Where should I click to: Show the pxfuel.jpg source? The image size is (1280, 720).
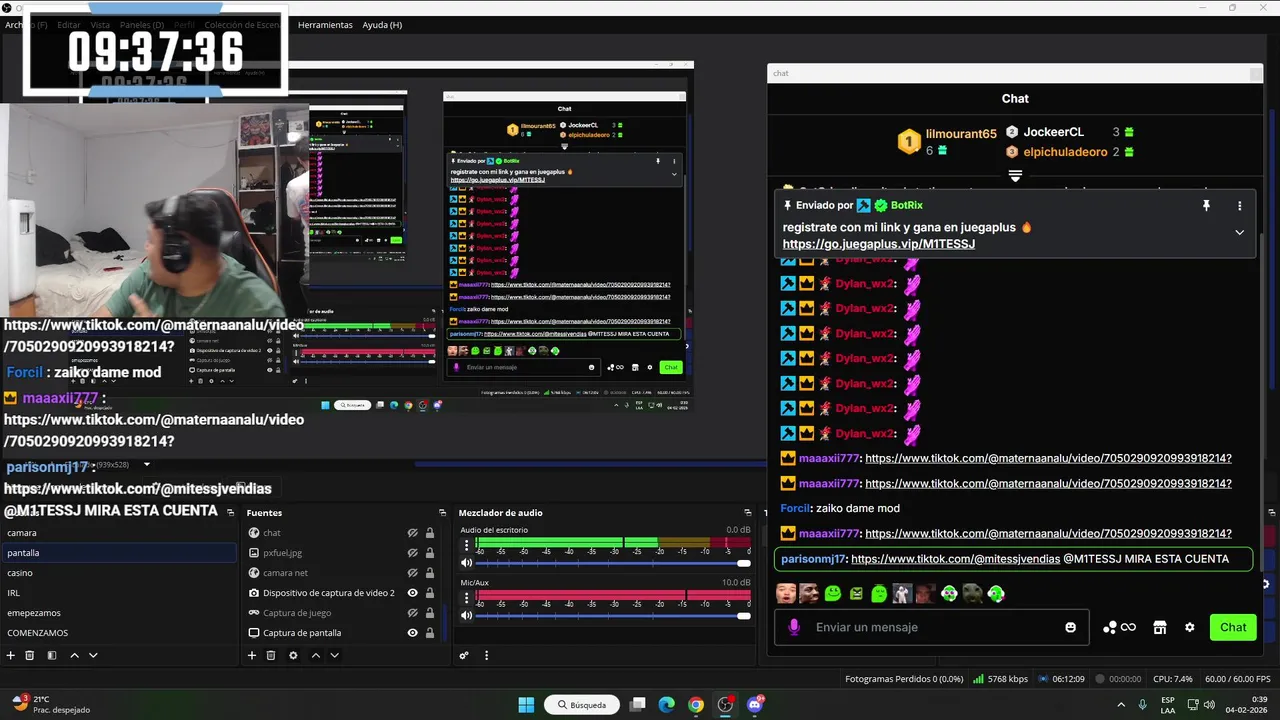pyautogui.click(x=412, y=553)
